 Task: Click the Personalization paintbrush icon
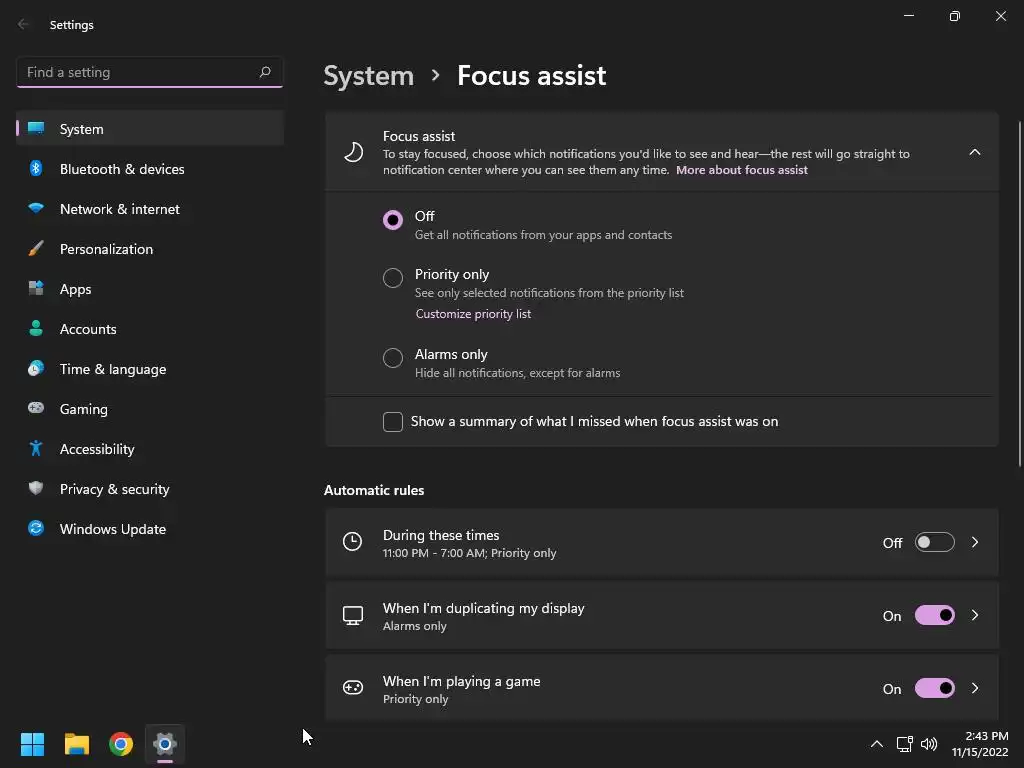36,249
